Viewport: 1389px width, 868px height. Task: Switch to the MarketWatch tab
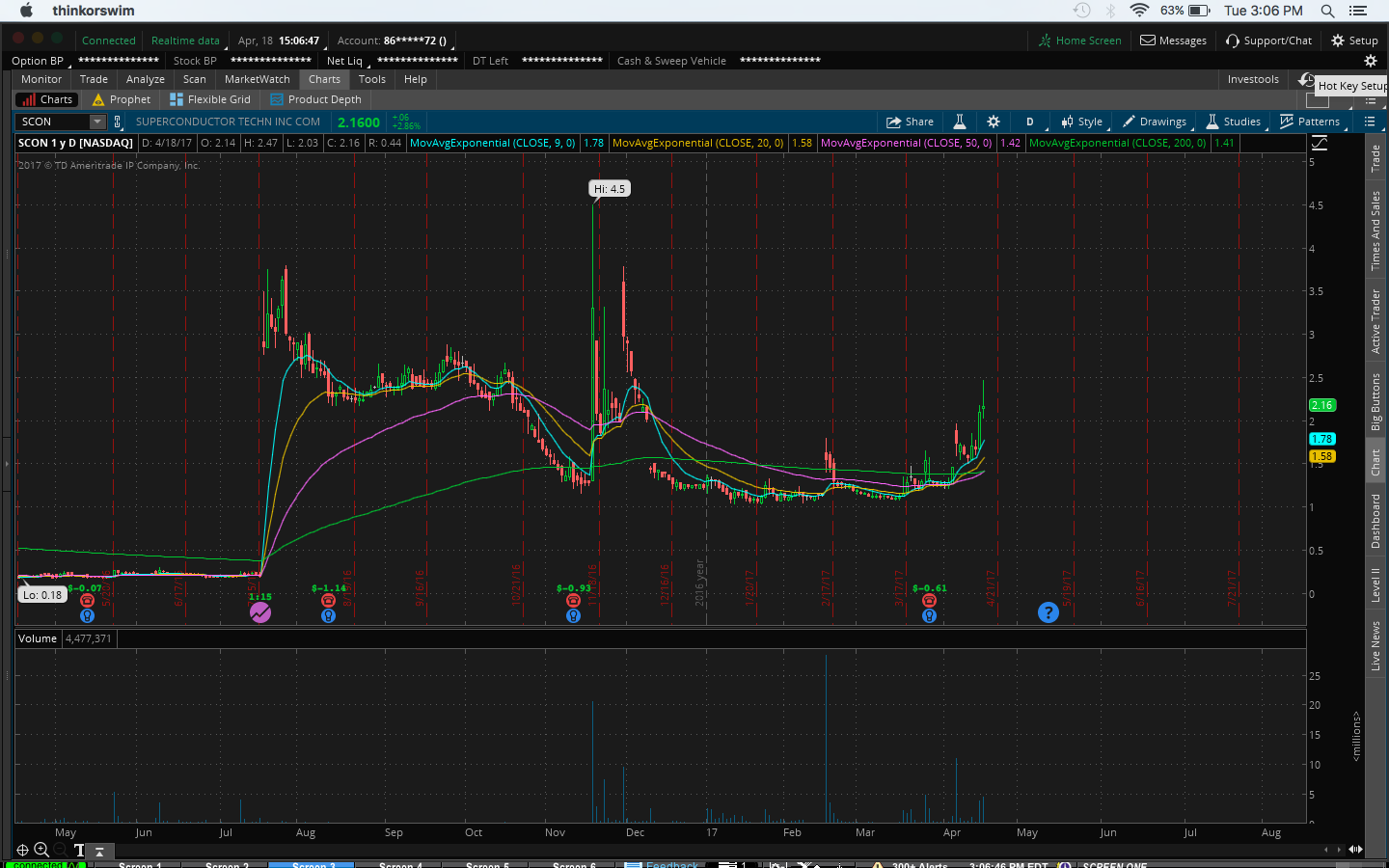click(257, 79)
